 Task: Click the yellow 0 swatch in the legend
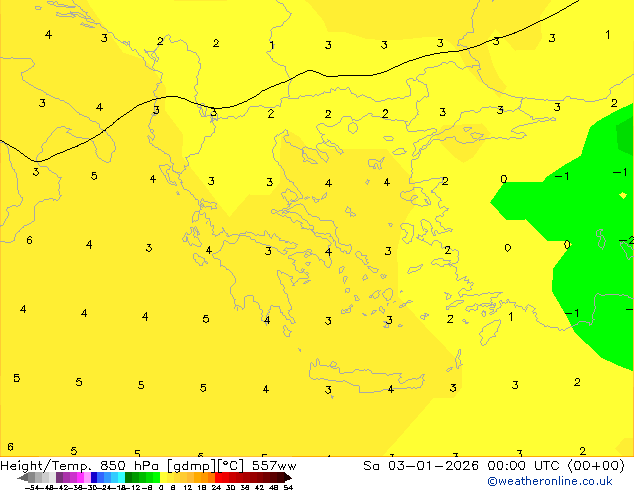[x=164, y=477]
